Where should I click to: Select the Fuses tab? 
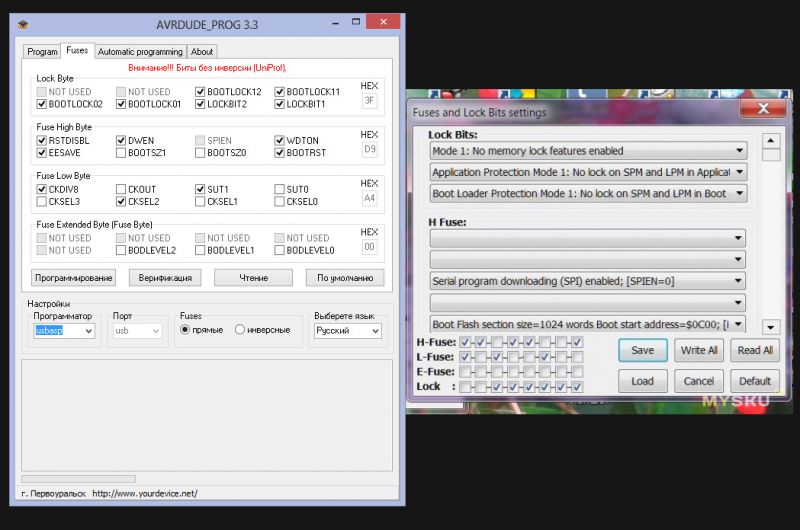tap(77, 51)
